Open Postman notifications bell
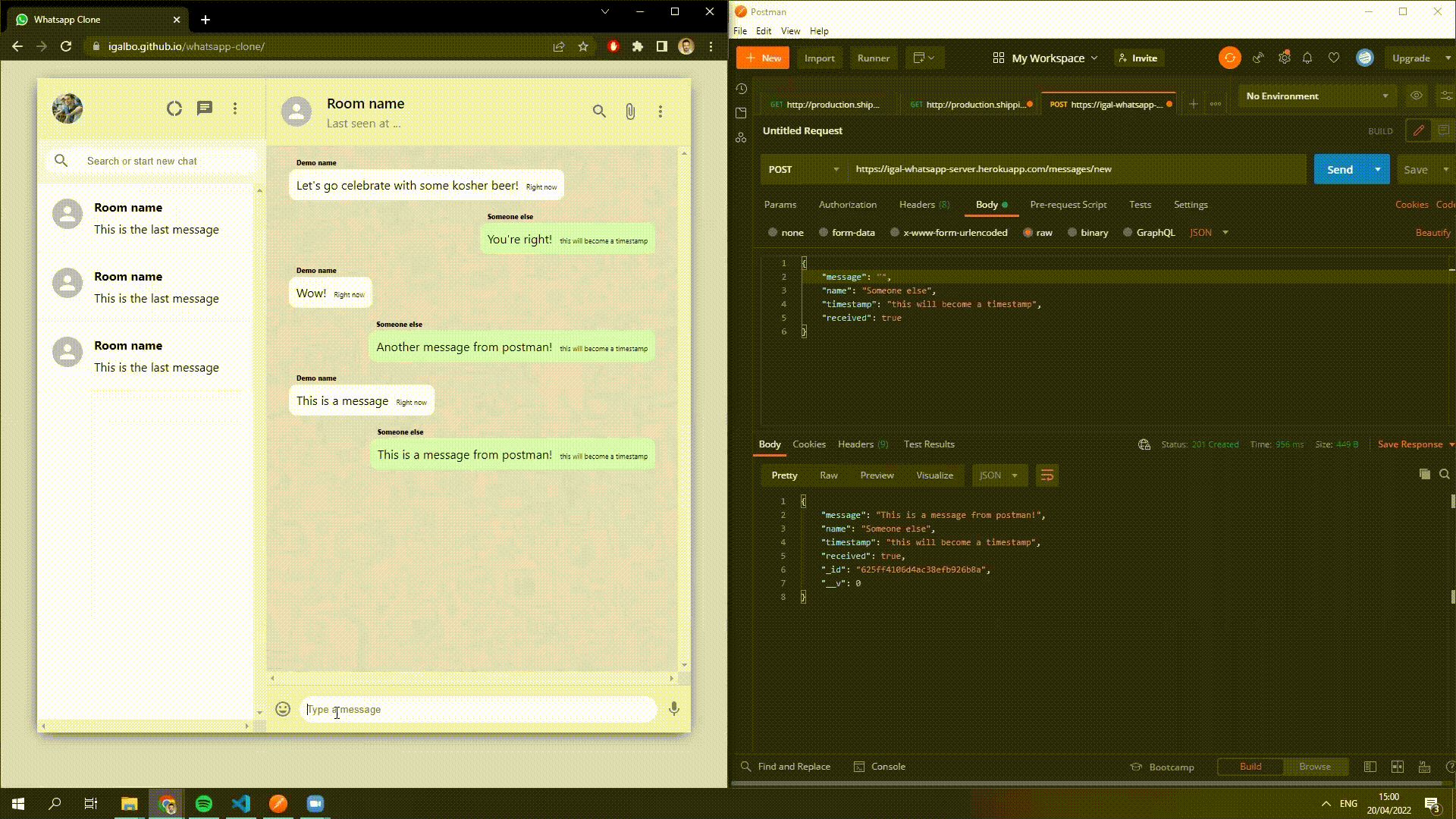The image size is (1456, 819). pos(1307,58)
